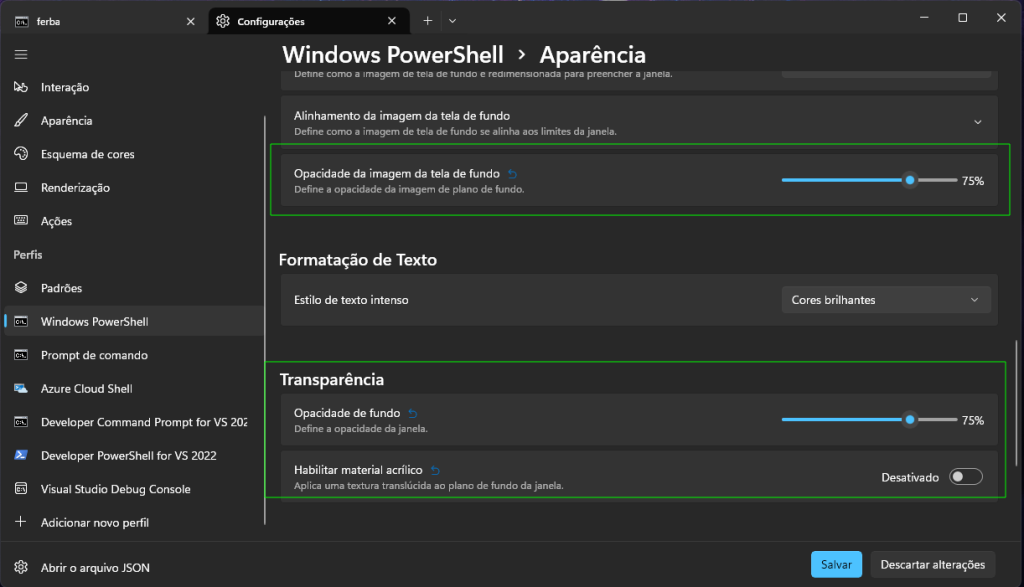Image resolution: width=1024 pixels, height=587 pixels.
Task: Open Esquema de cores settings
Action: [87, 155]
